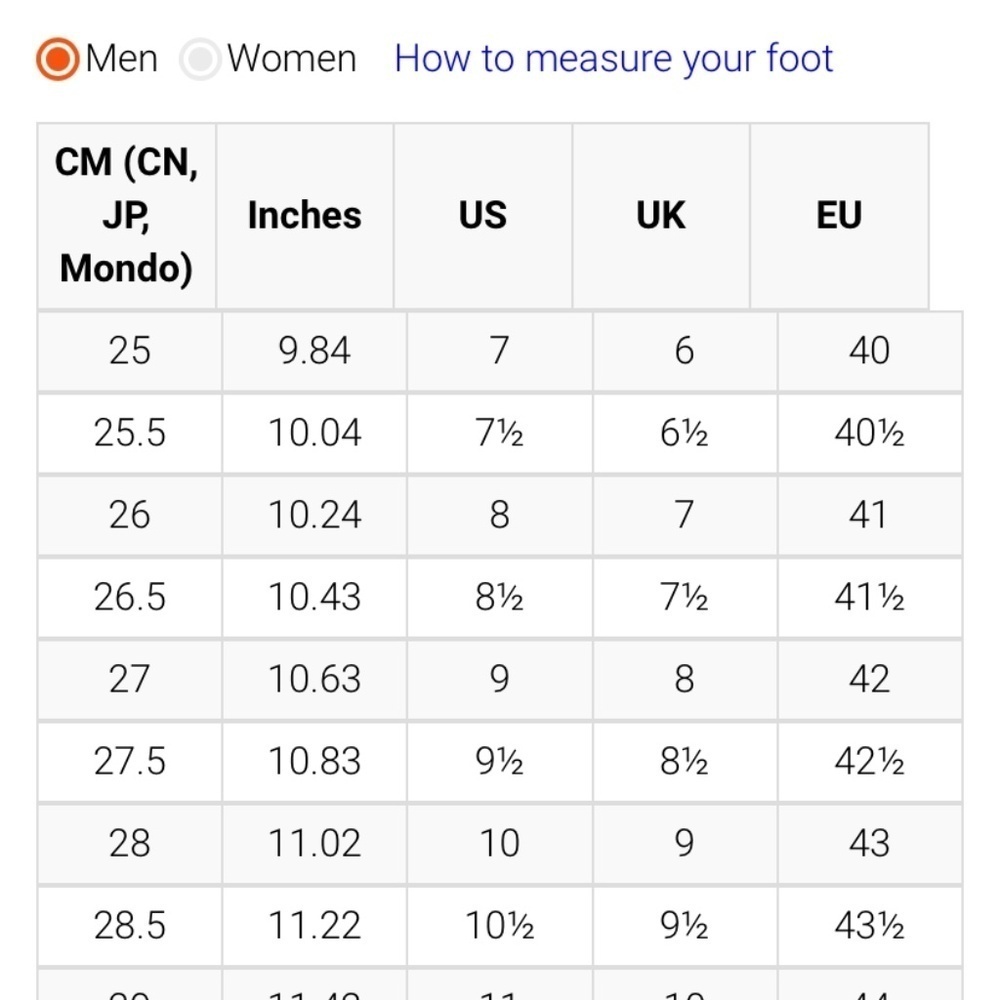This screenshot has height=1000, width=1000.
Task: Select EU size 42 cell
Action: coord(869,679)
